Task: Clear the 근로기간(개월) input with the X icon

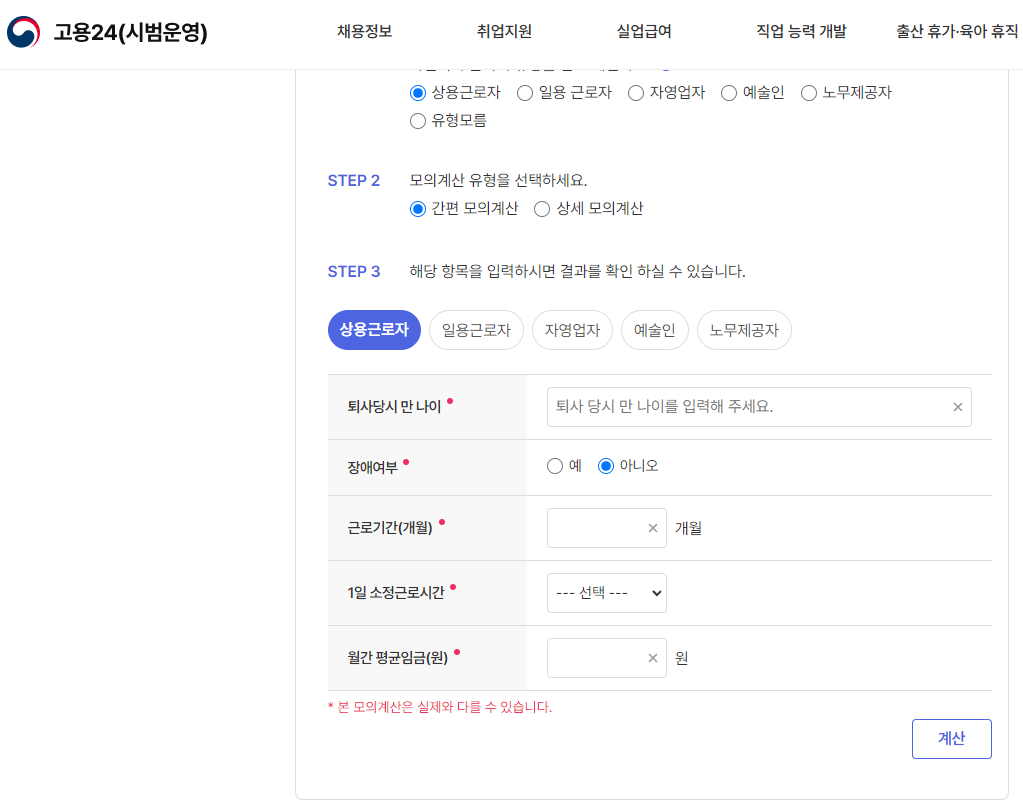Action: coord(654,527)
